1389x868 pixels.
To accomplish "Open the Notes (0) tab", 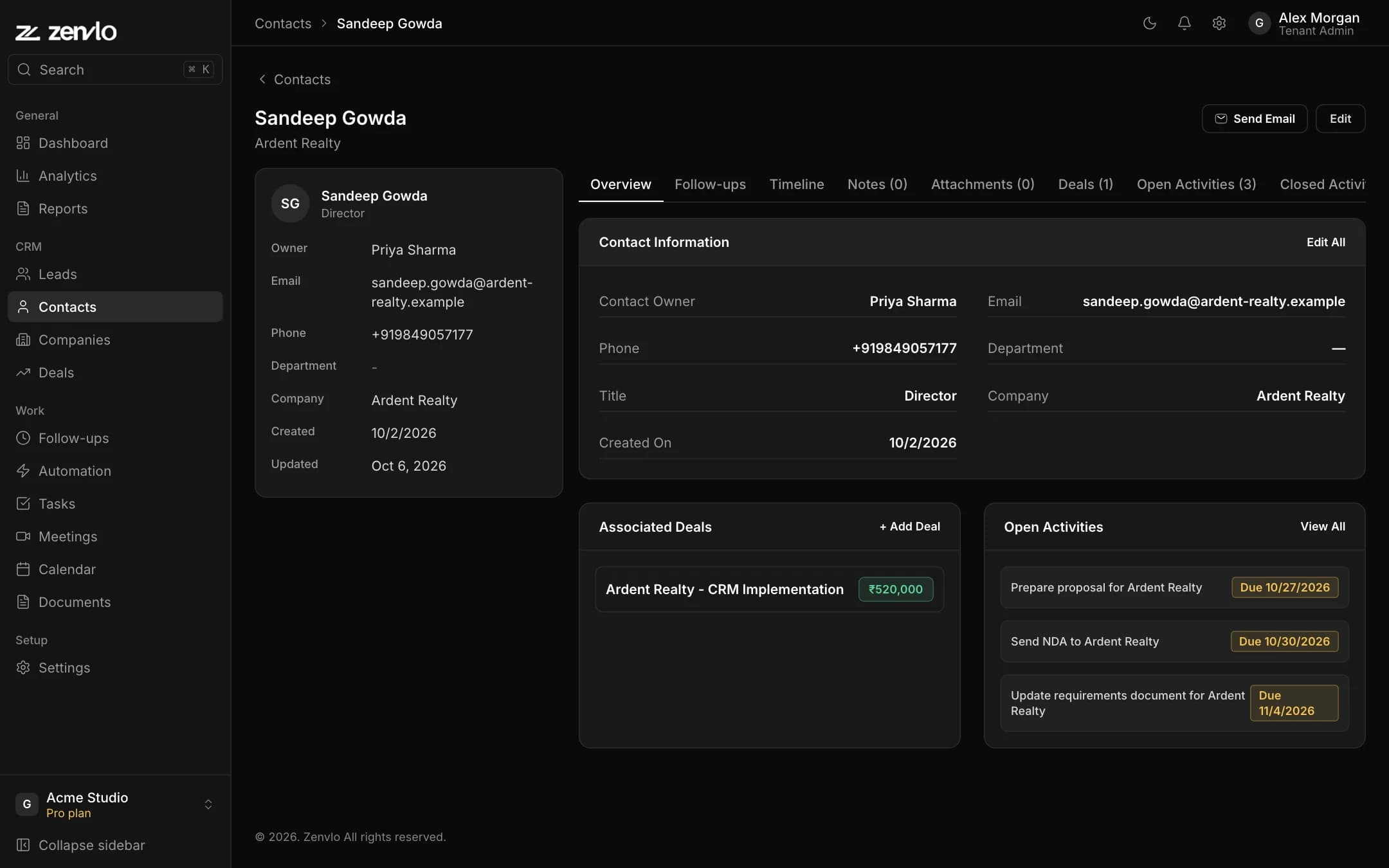I will pos(877,185).
